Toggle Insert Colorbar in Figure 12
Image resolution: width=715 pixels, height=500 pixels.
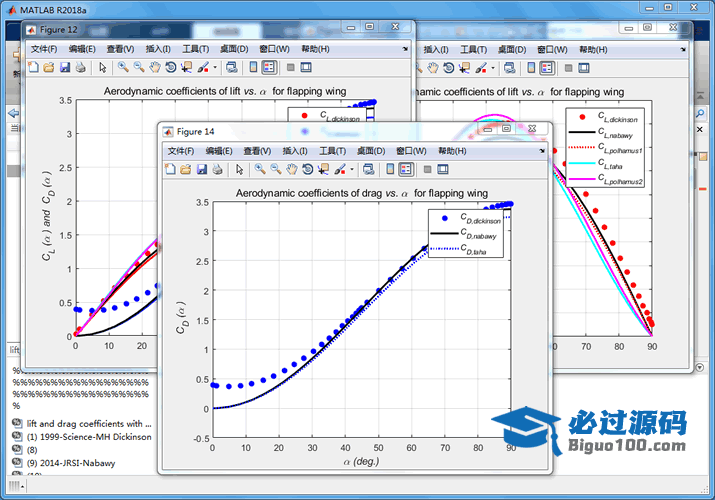pos(253,67)
